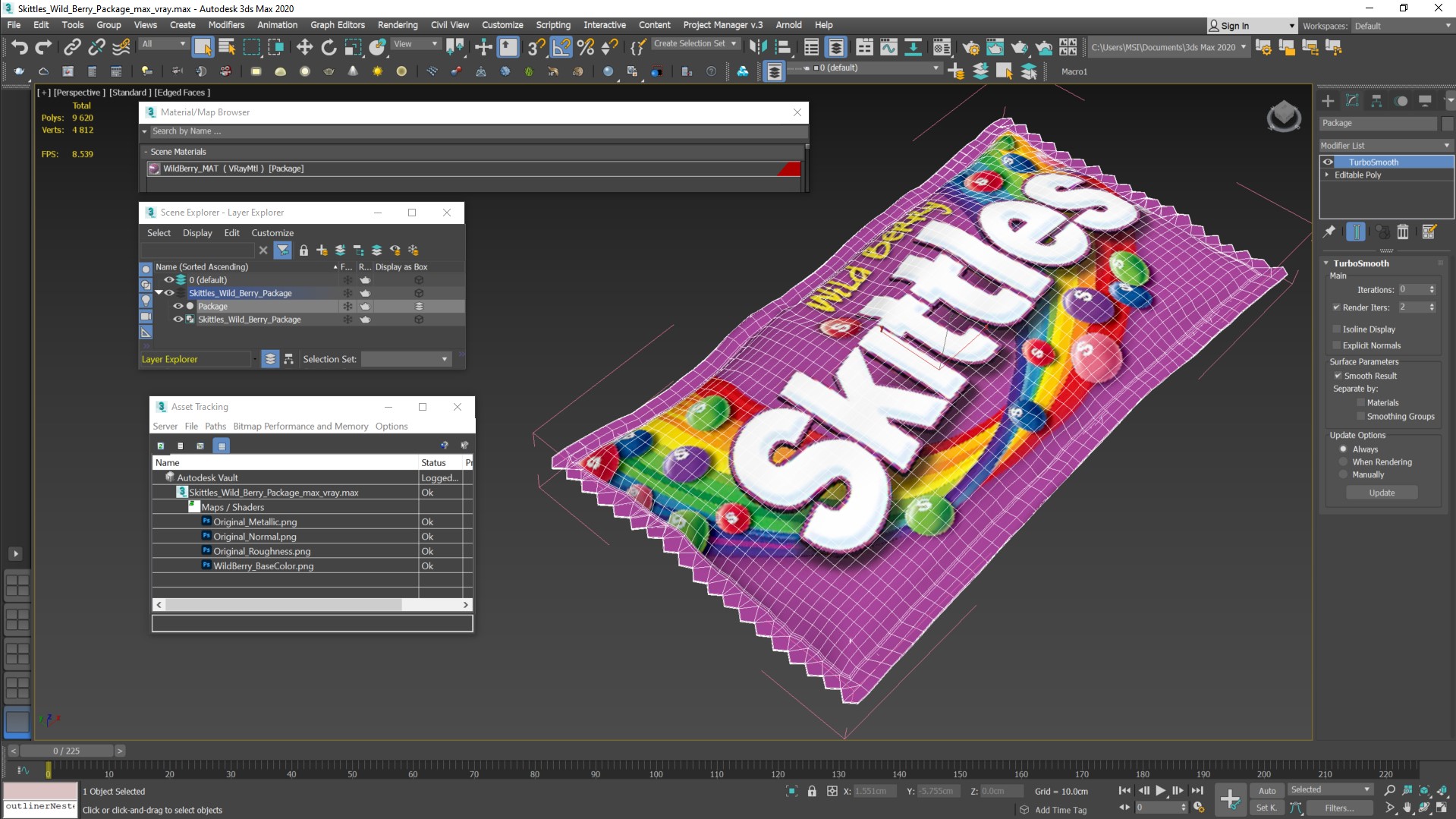Viewport: 1456px width, 819px height.
Task: Click the Redo arrow icon
Action: pyautogui.click(x=44, y=48)
